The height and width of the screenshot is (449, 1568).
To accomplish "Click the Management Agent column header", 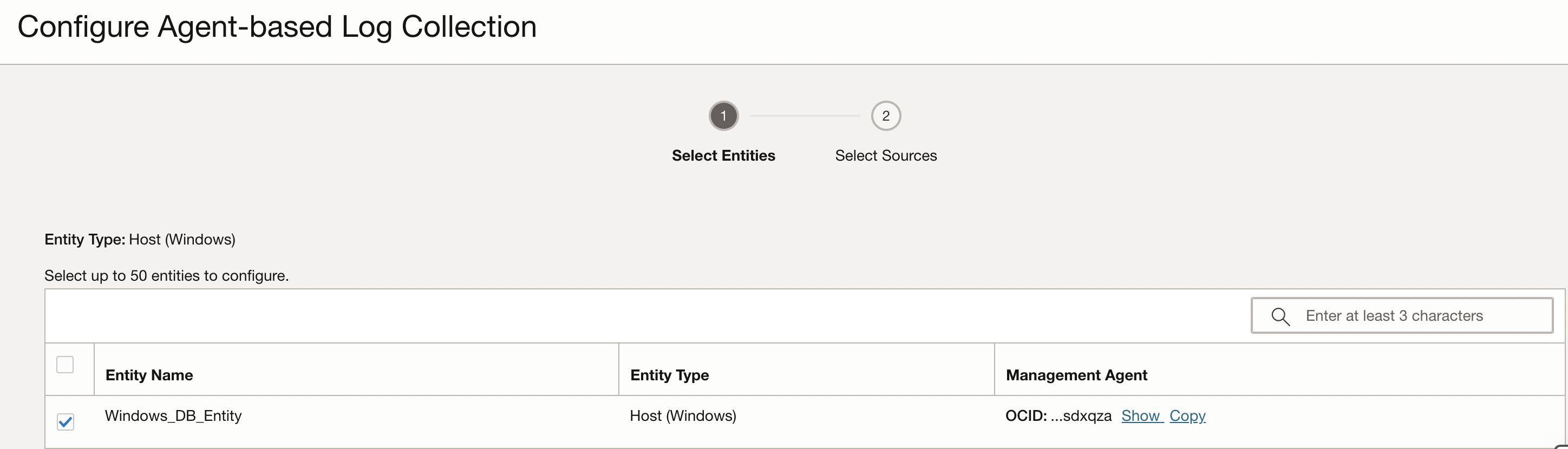I will click(x=1076, y=375).
